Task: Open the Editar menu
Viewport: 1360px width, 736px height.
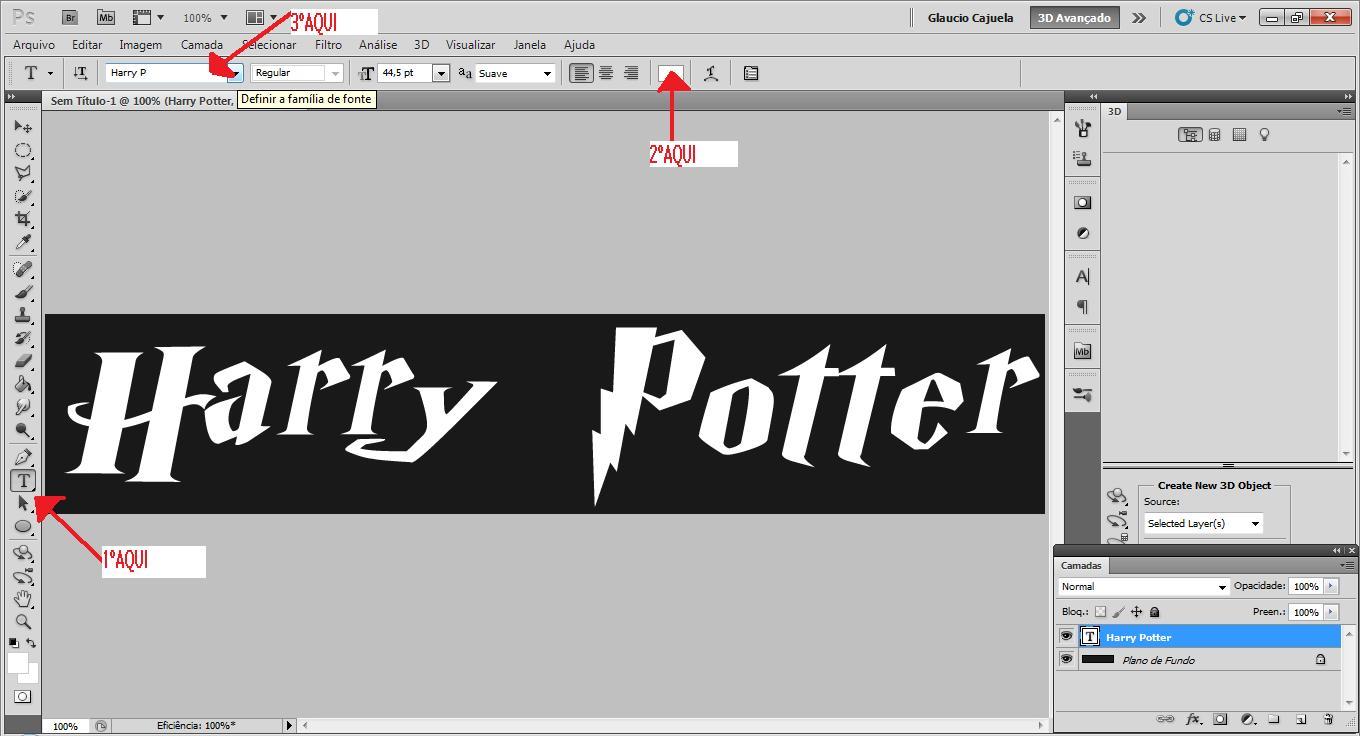Action: click(87, 45)
